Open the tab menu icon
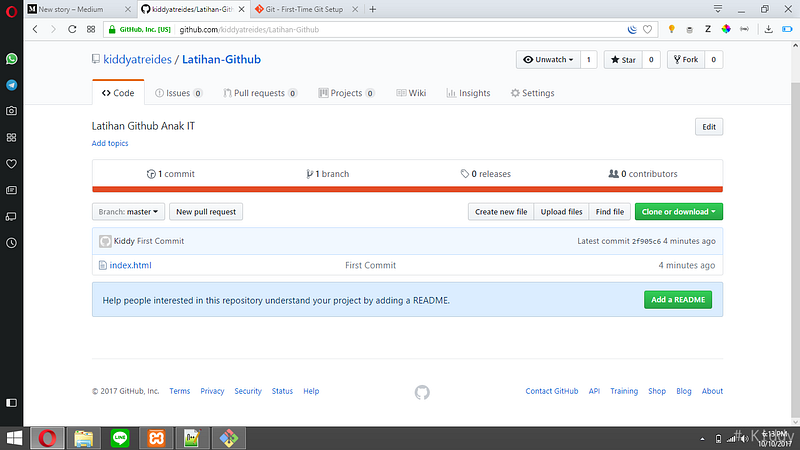Image resolution: width=800 pixels, height=450 pixels. click(718, 9)
